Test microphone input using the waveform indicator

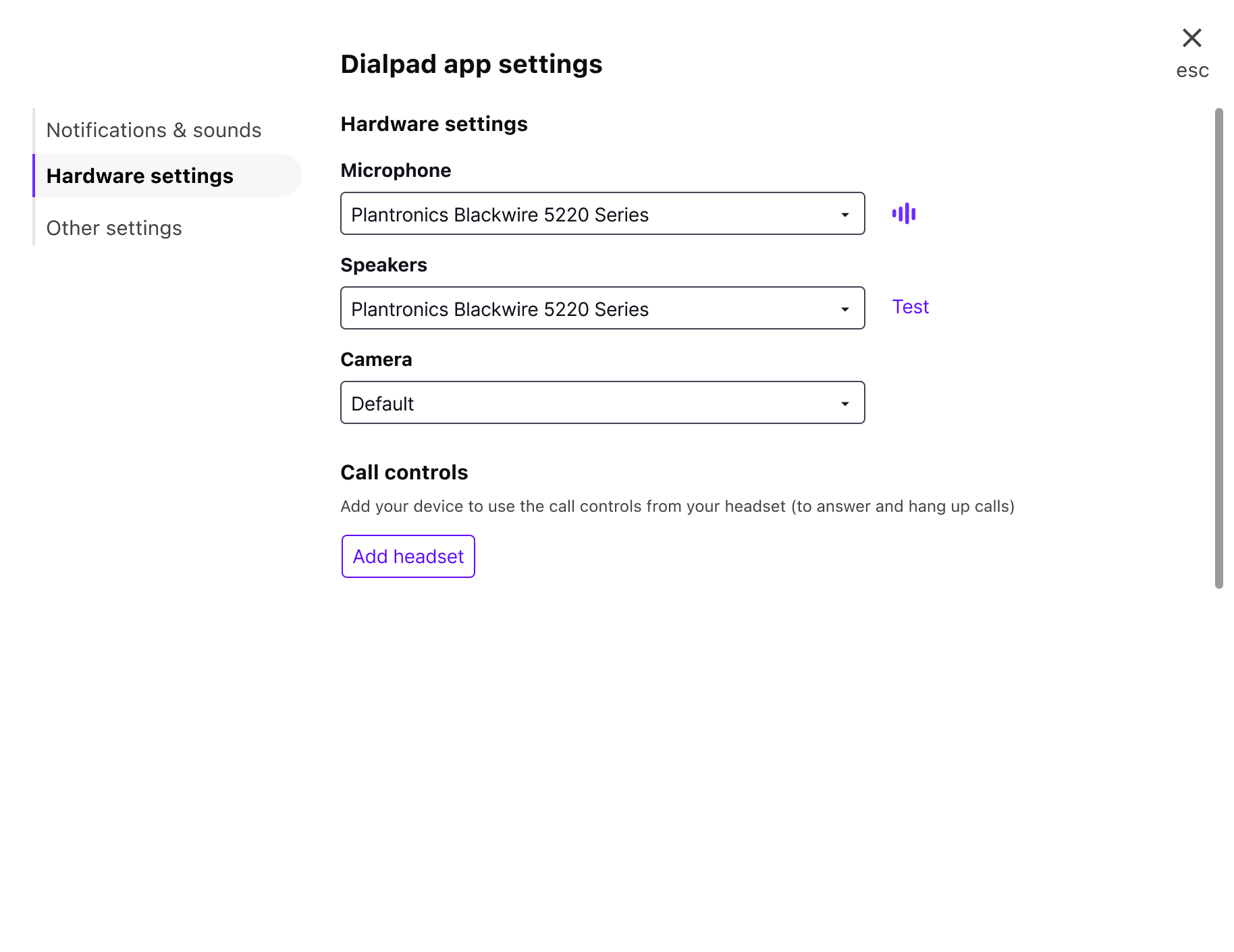(905, 213)
